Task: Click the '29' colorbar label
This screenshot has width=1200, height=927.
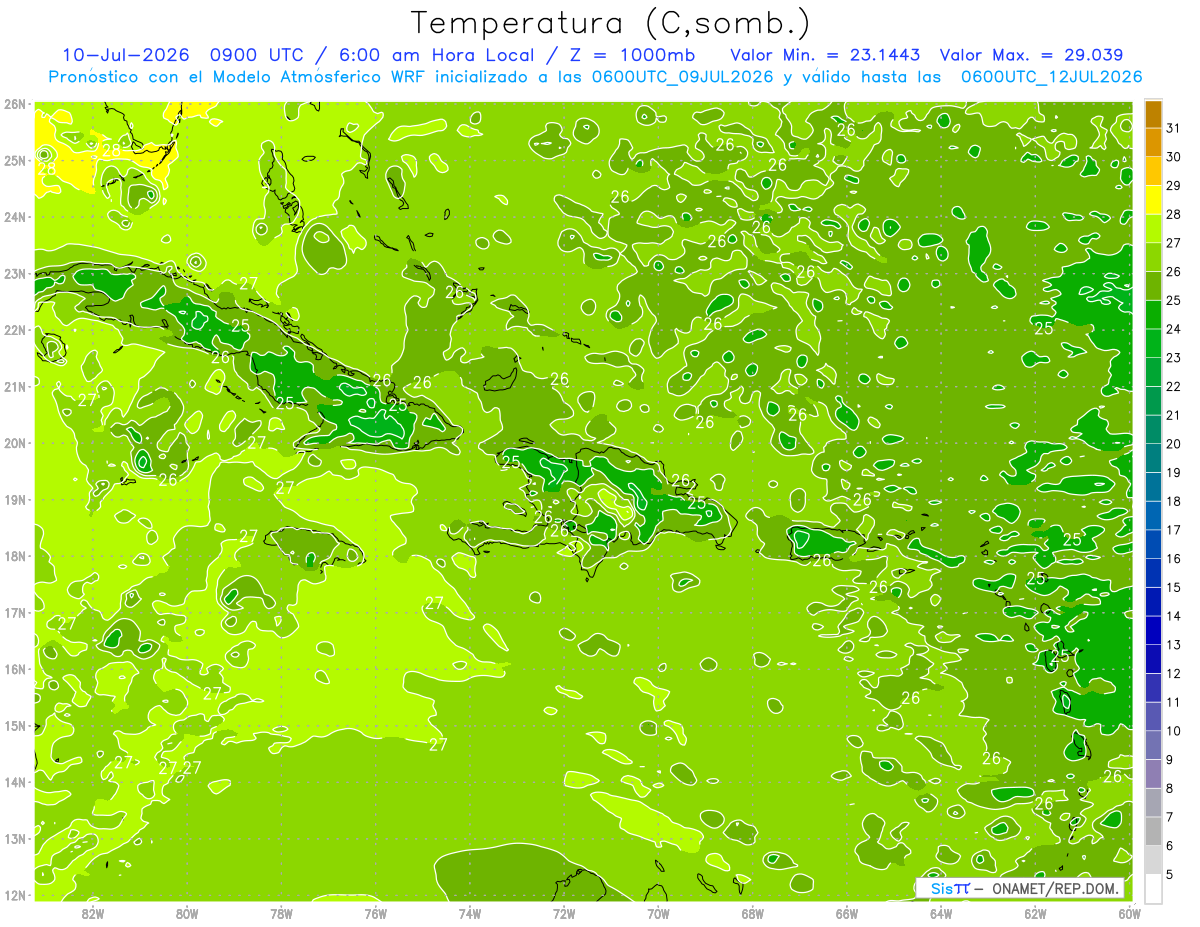Action: [1173, 185]
